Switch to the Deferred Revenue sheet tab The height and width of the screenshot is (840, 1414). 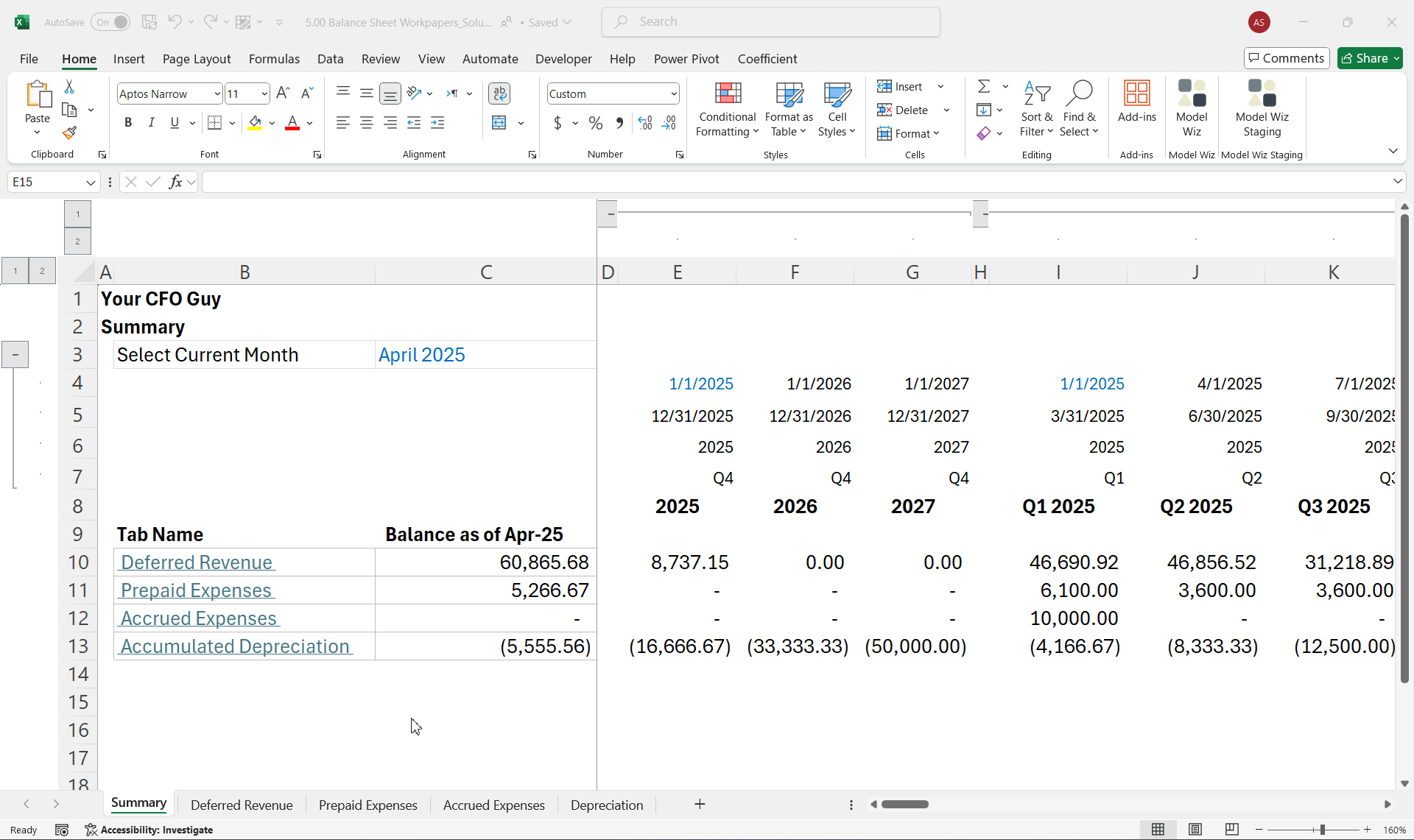[x=242, y=805]
